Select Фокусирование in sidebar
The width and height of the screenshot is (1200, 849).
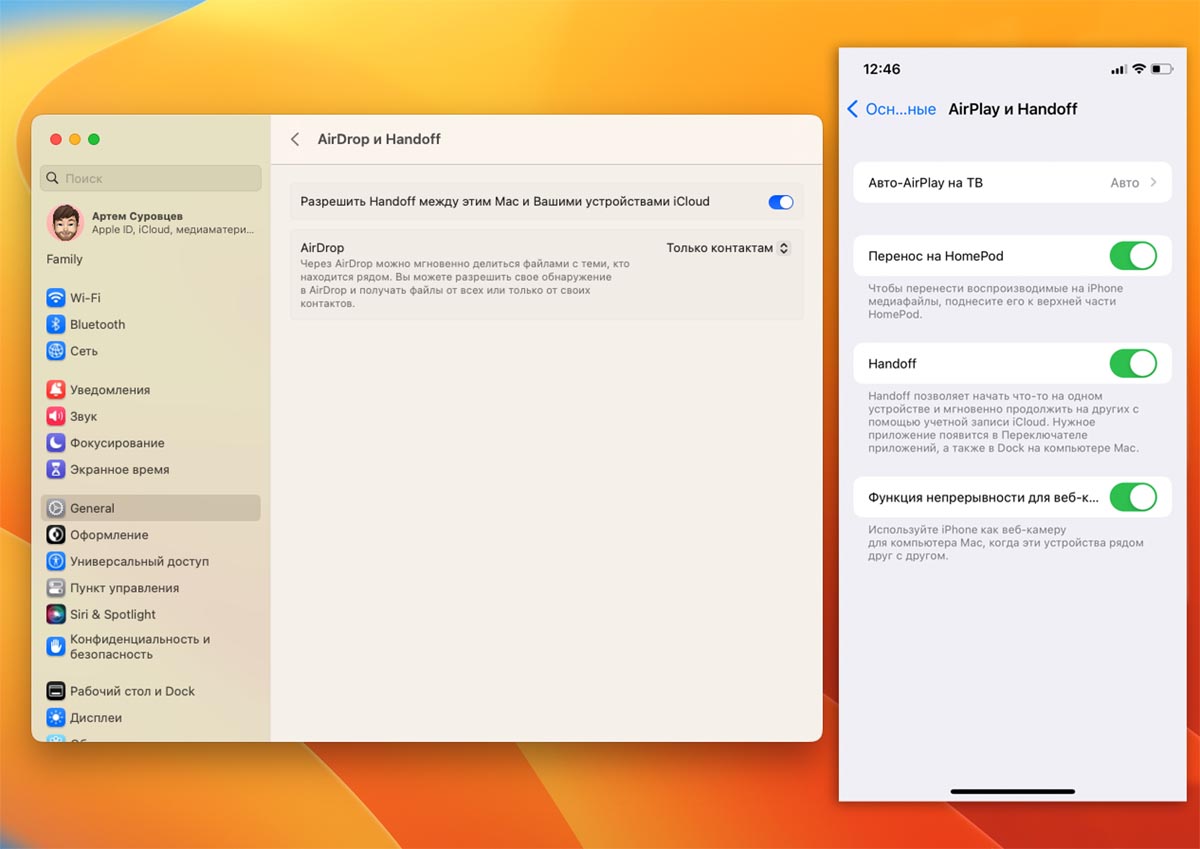point(151,443)
